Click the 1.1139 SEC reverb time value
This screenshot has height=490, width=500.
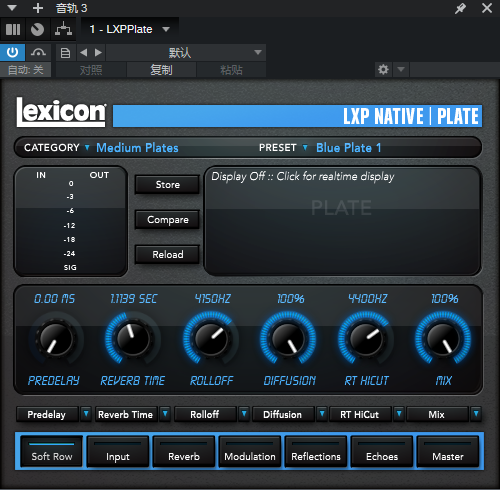click(133, 299)
